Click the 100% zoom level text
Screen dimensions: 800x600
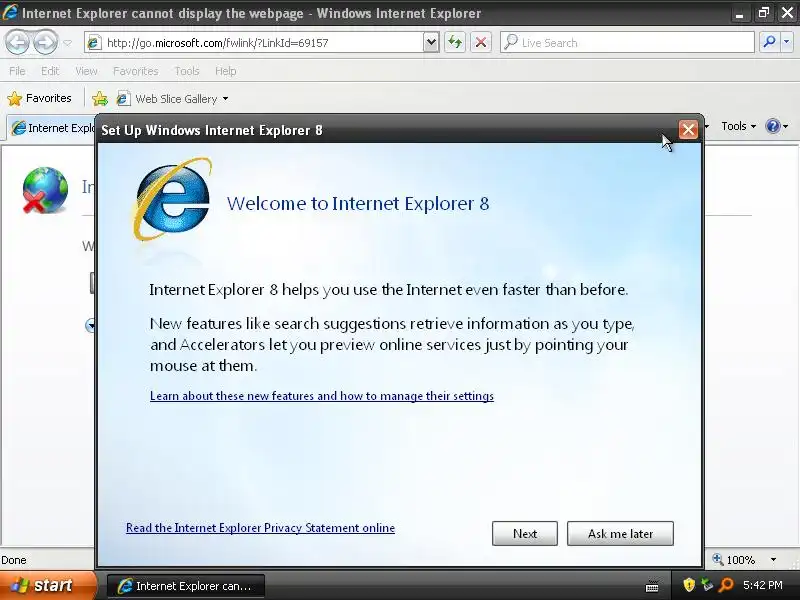[x=740, y=560]
